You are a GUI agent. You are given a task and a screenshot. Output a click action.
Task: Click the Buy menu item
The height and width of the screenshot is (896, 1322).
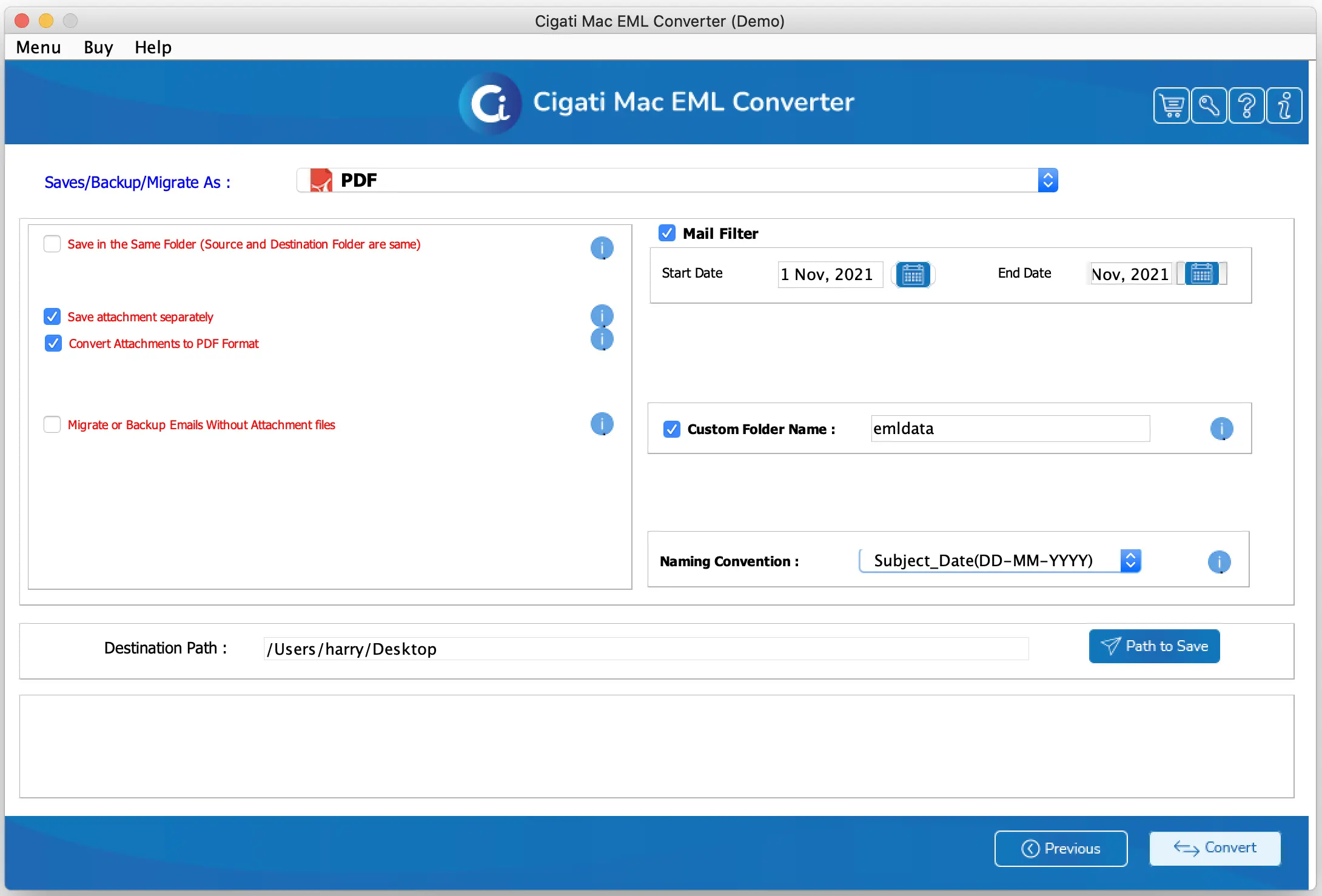pyautogui.click(x=96, y=47)
